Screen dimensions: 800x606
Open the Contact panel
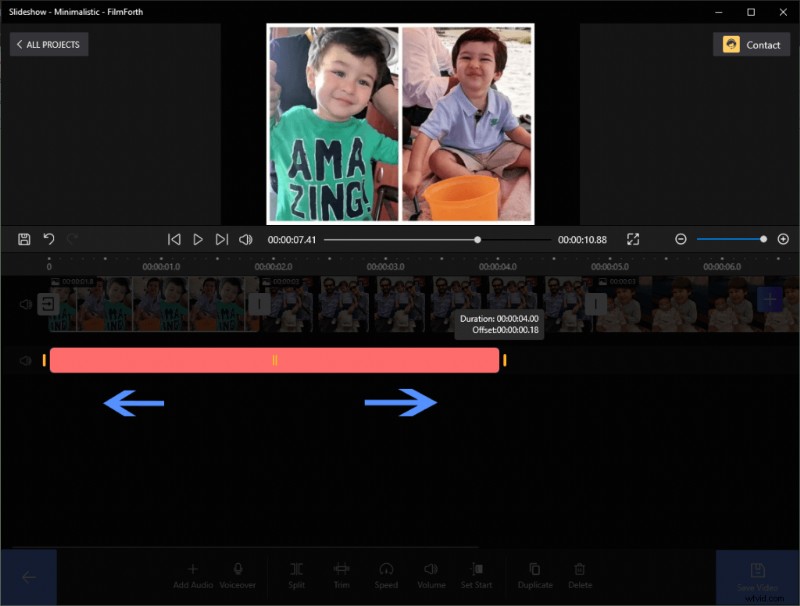751,44
